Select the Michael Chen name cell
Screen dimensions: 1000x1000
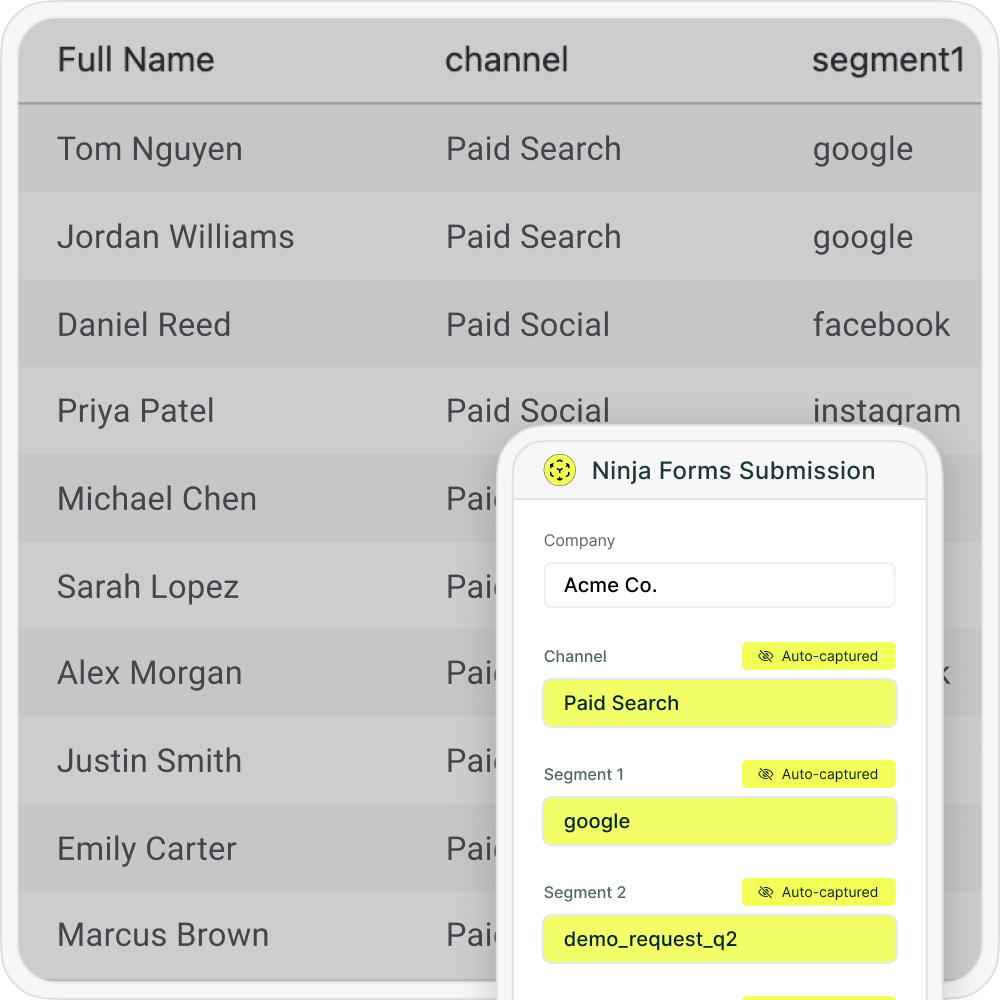[157, 498]
